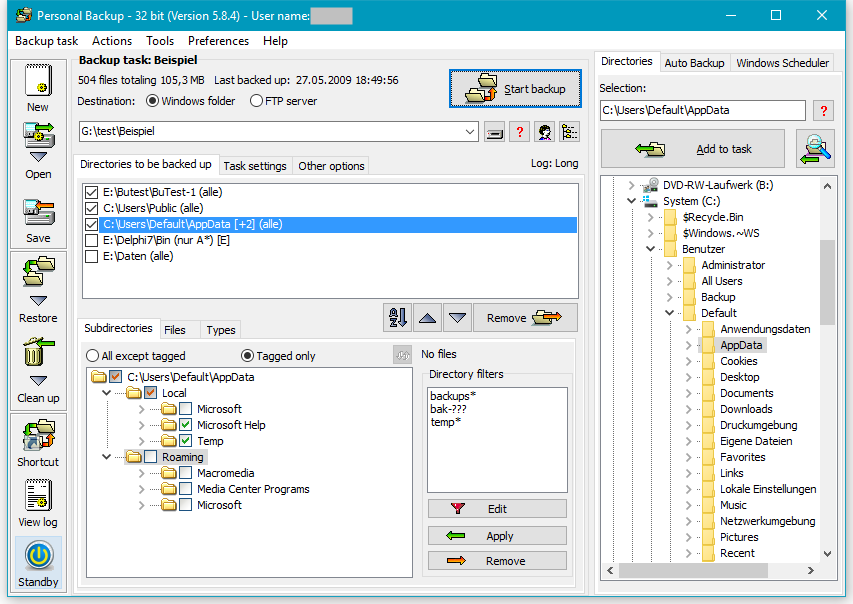
Task: Check E:\Delphi7\Bin (nur A*) checkbox
Action: click(91, 240)
